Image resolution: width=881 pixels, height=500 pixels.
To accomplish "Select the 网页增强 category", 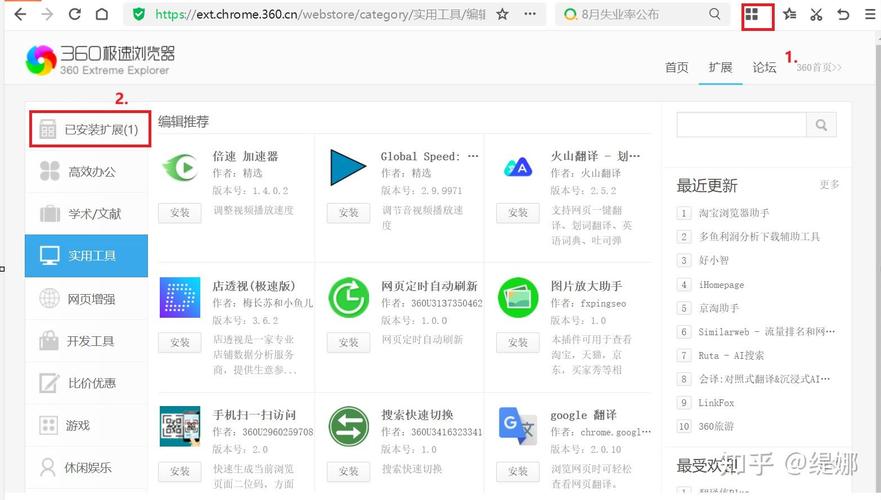I will point(87,298).
